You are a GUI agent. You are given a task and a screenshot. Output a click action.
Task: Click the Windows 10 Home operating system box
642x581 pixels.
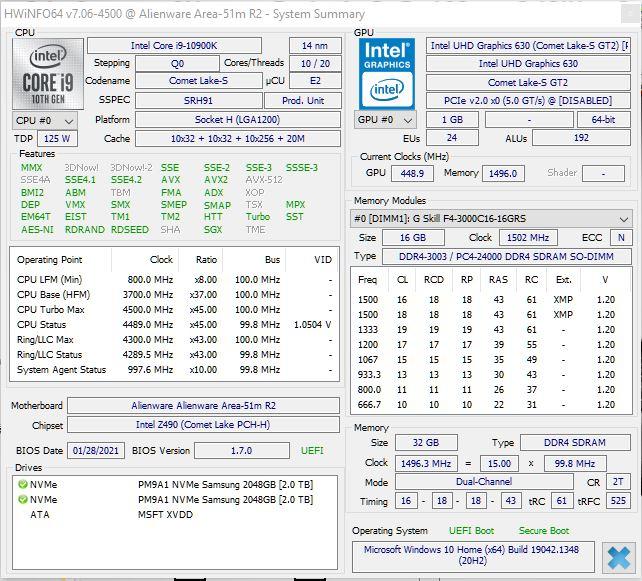pyautogui.click(x=470, y=556)
